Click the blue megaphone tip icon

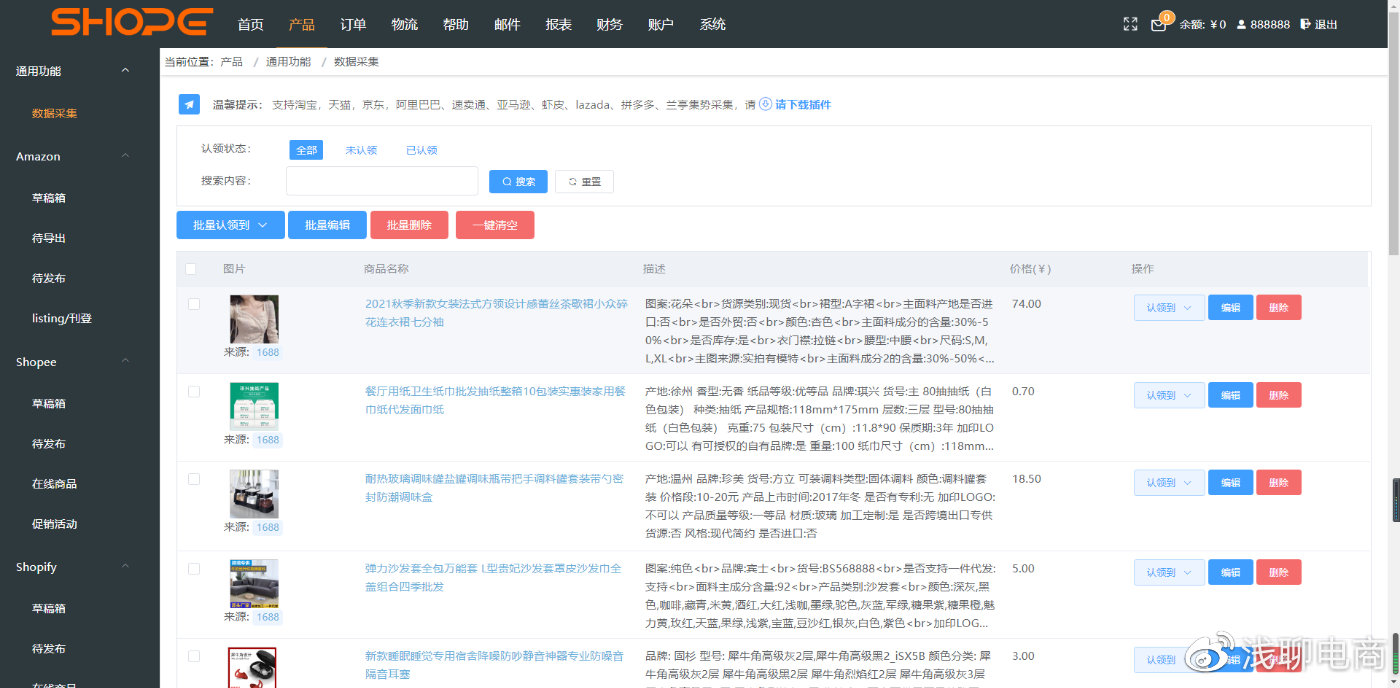[x=189, y=104]
